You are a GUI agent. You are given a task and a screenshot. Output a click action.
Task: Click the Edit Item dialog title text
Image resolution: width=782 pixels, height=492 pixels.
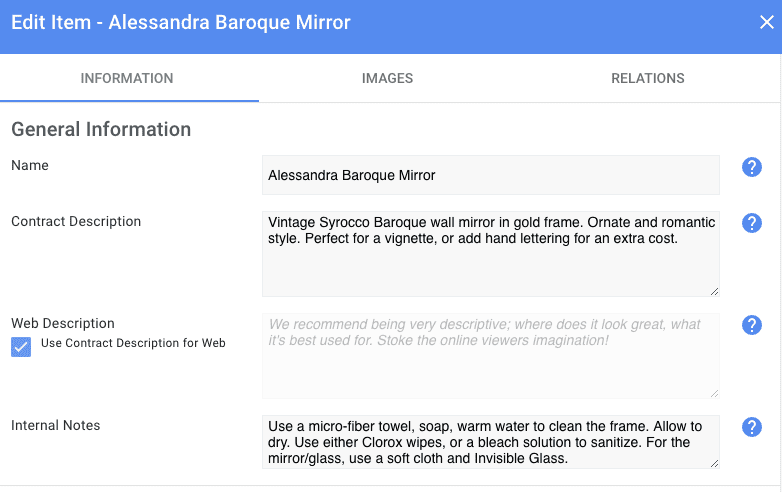coord(181,22)
